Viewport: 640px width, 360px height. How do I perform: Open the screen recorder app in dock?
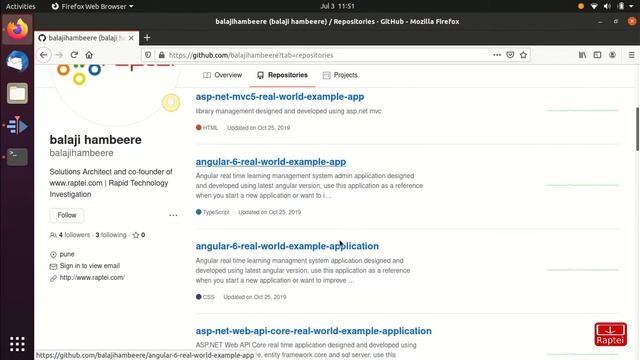pyautogui.click(x=17, y=125)
